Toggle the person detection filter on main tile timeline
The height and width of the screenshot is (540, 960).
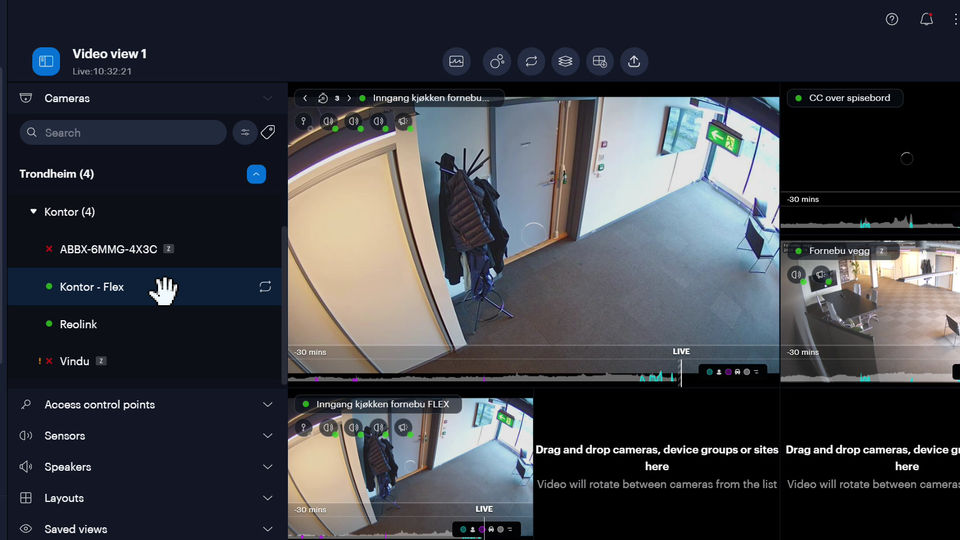click(x=719, y=372)
